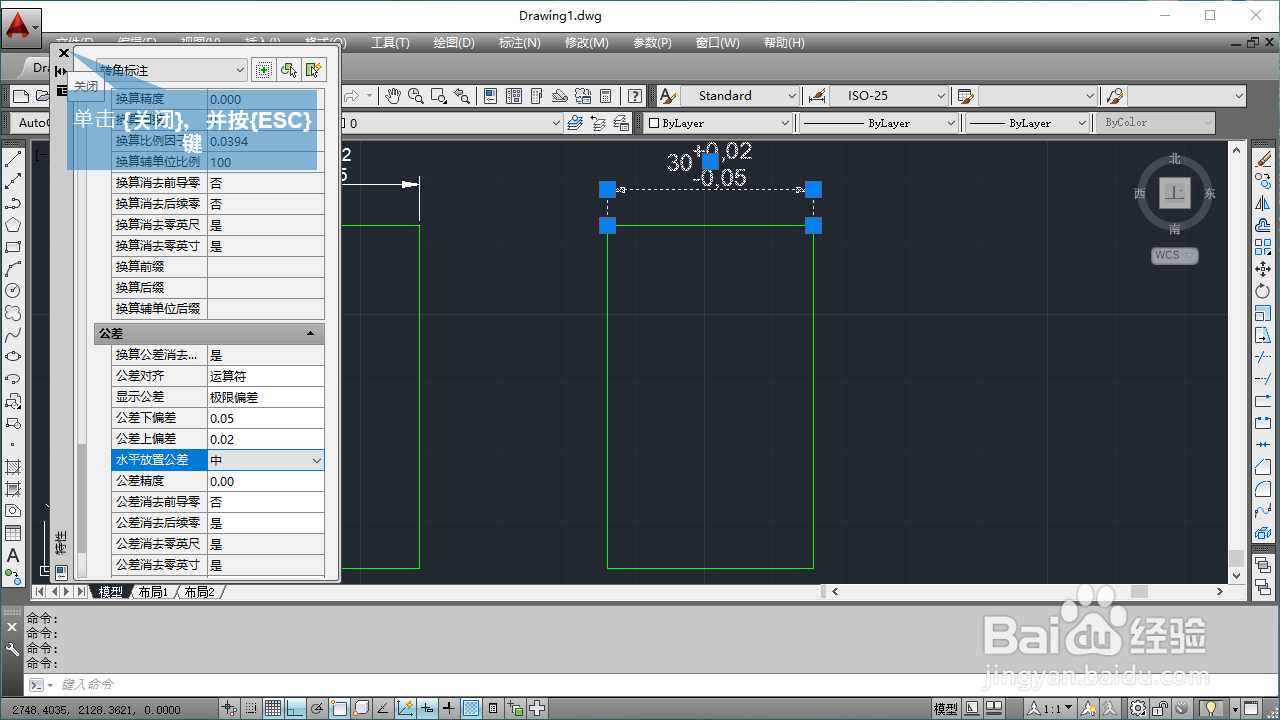Select the Construction Line tool
The height and width of the screenshot is (720, 1280).
(x=13, y=182)
